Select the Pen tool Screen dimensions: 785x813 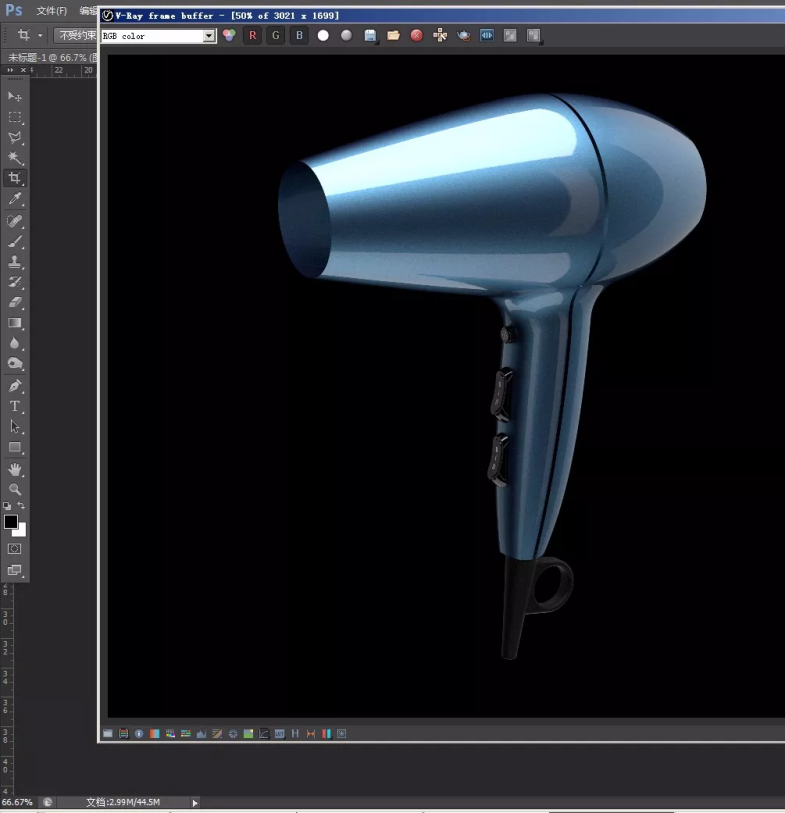point(15,386)
